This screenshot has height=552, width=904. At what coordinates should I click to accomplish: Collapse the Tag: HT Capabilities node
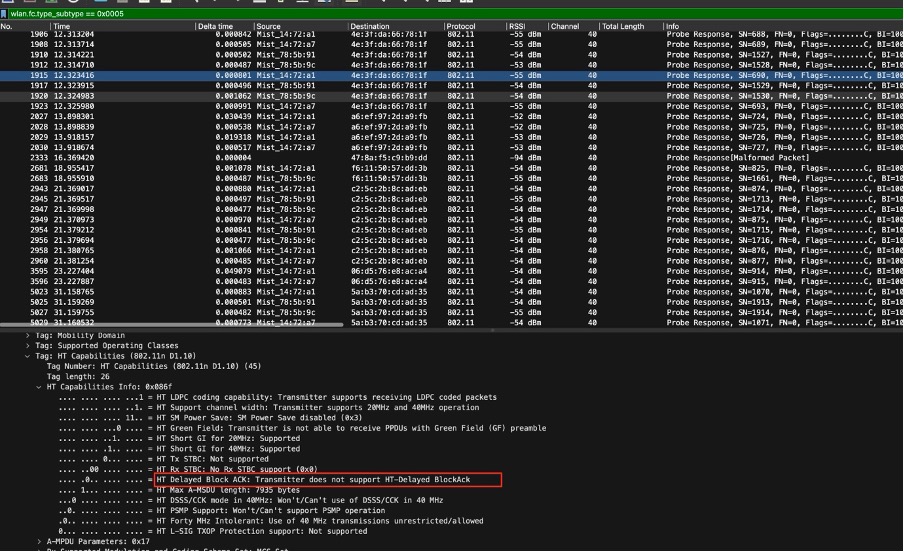point(27,356)
